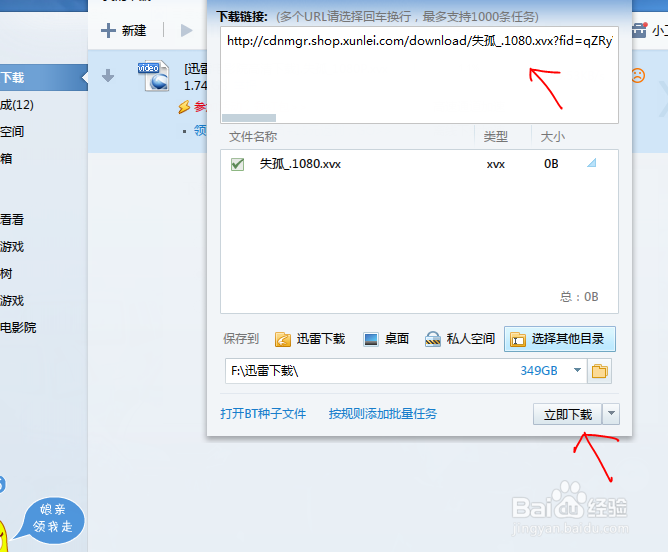Image resolution: width=668 pixels, height=552 pixels.
Task: Click the 大小 column header
Action: click(553, 137)
